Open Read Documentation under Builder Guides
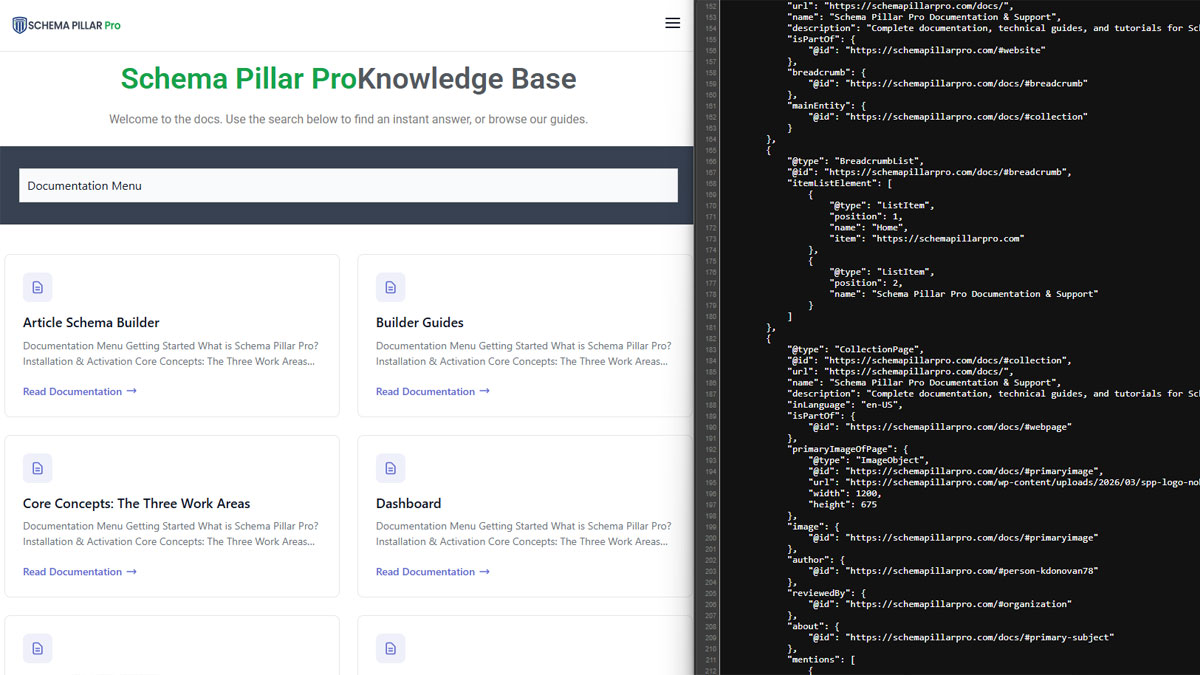This screenshot has height=675, width=1200. 432,391
